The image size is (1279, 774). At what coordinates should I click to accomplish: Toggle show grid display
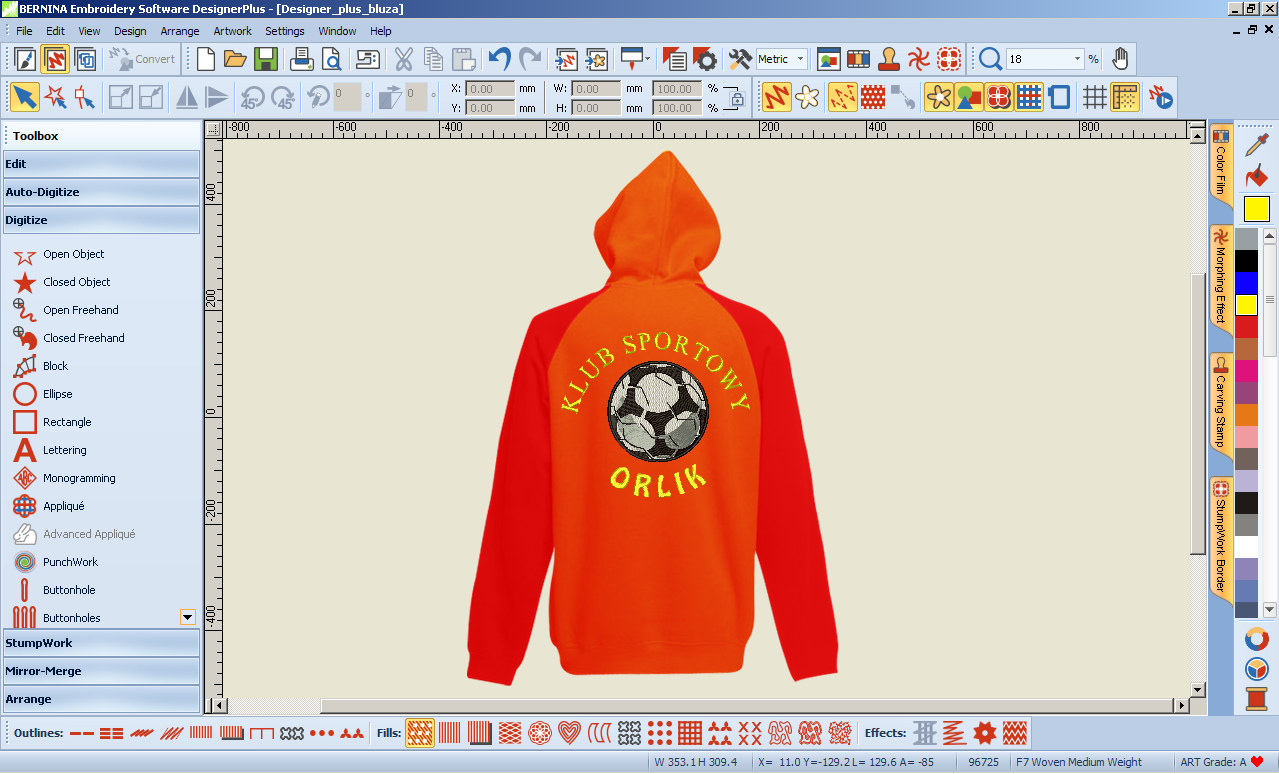(x=1095, y=97)
